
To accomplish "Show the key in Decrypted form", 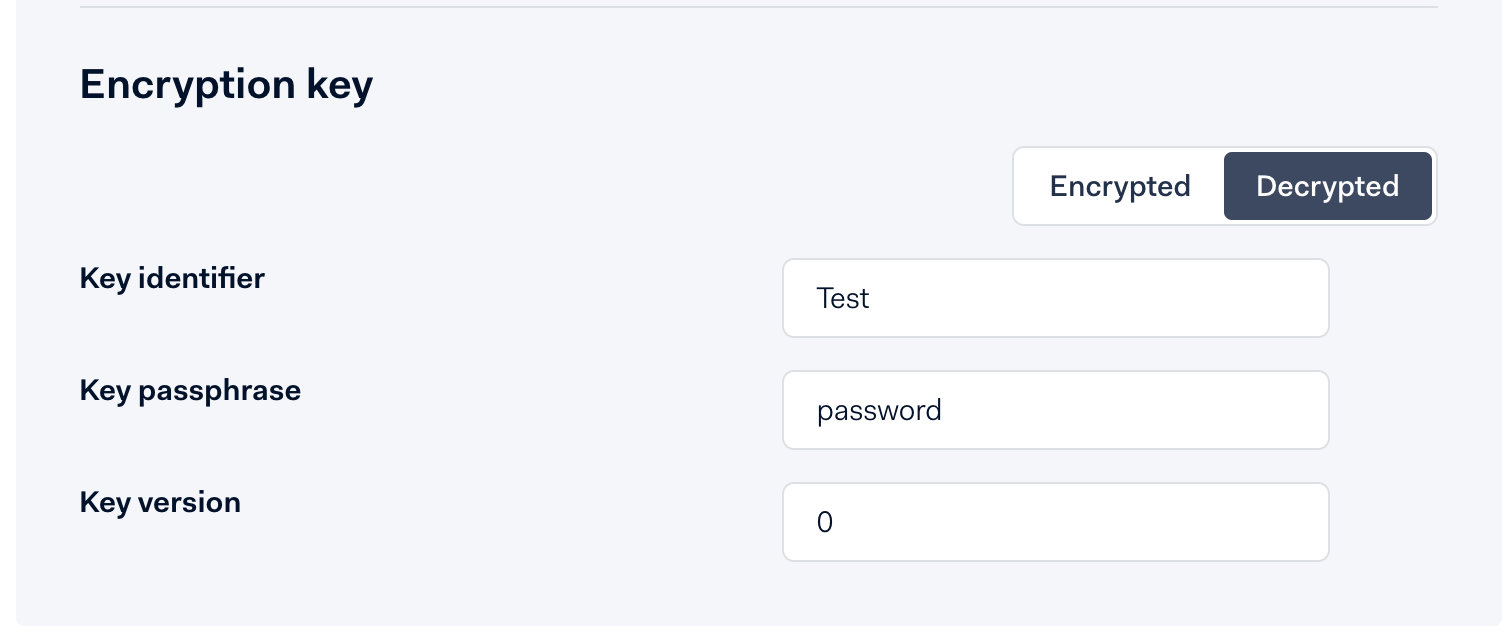I will click(1327, 187).
